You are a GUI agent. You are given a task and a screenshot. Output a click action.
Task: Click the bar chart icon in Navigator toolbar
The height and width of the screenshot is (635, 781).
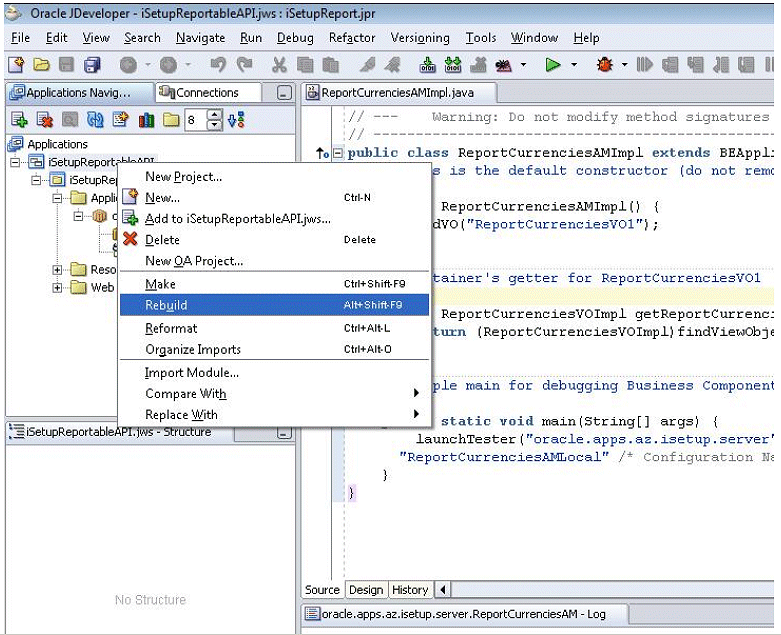pos(146,120)
